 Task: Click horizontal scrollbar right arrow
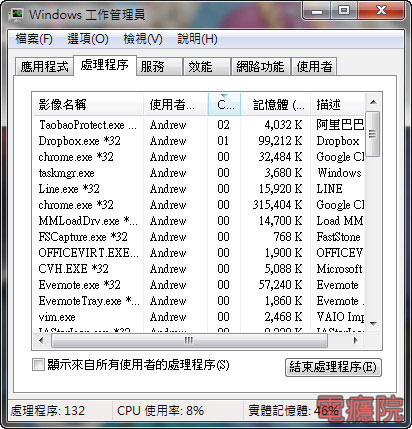(355, 340)
